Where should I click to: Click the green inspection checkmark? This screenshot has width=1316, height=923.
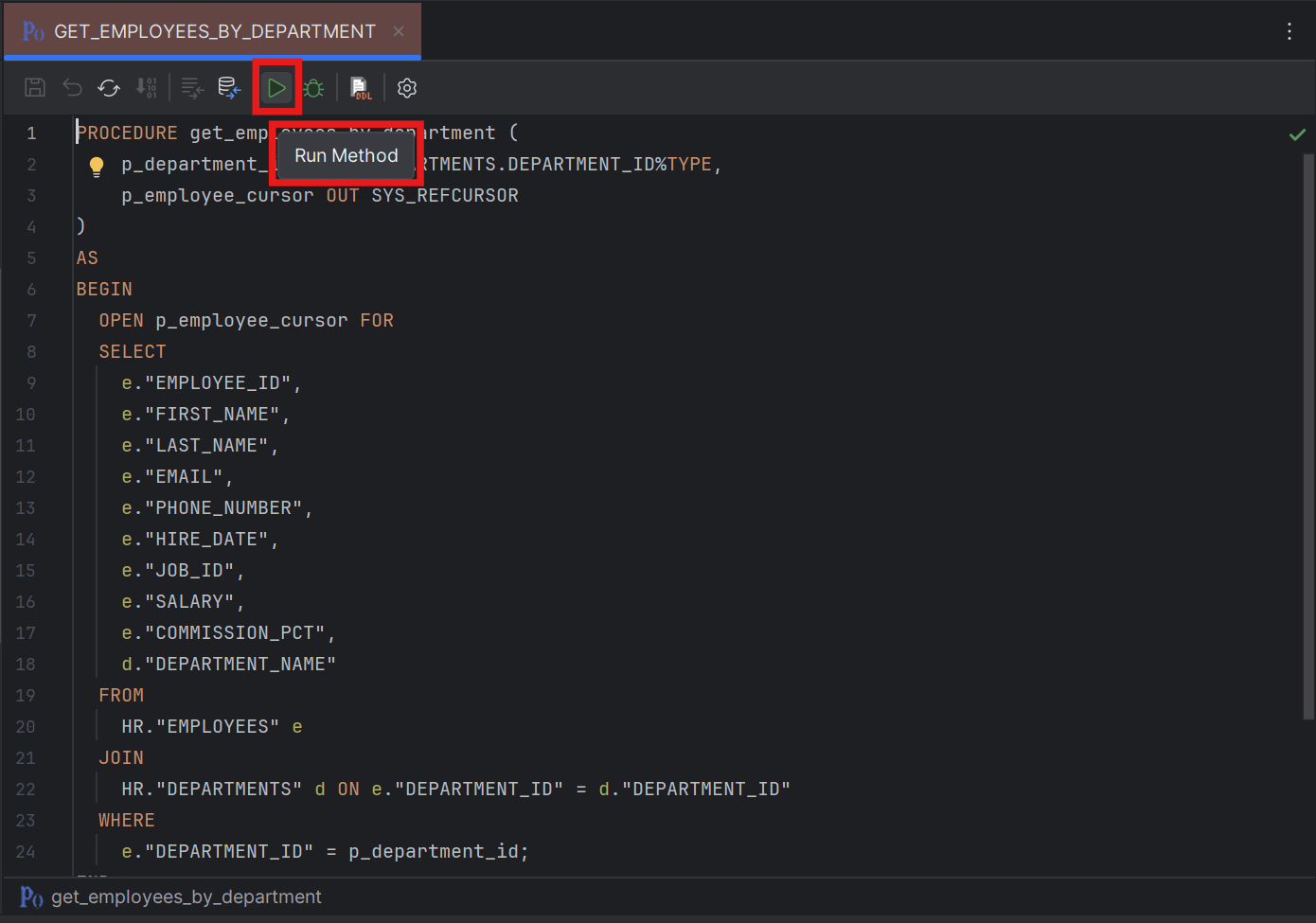point(1297,134)
